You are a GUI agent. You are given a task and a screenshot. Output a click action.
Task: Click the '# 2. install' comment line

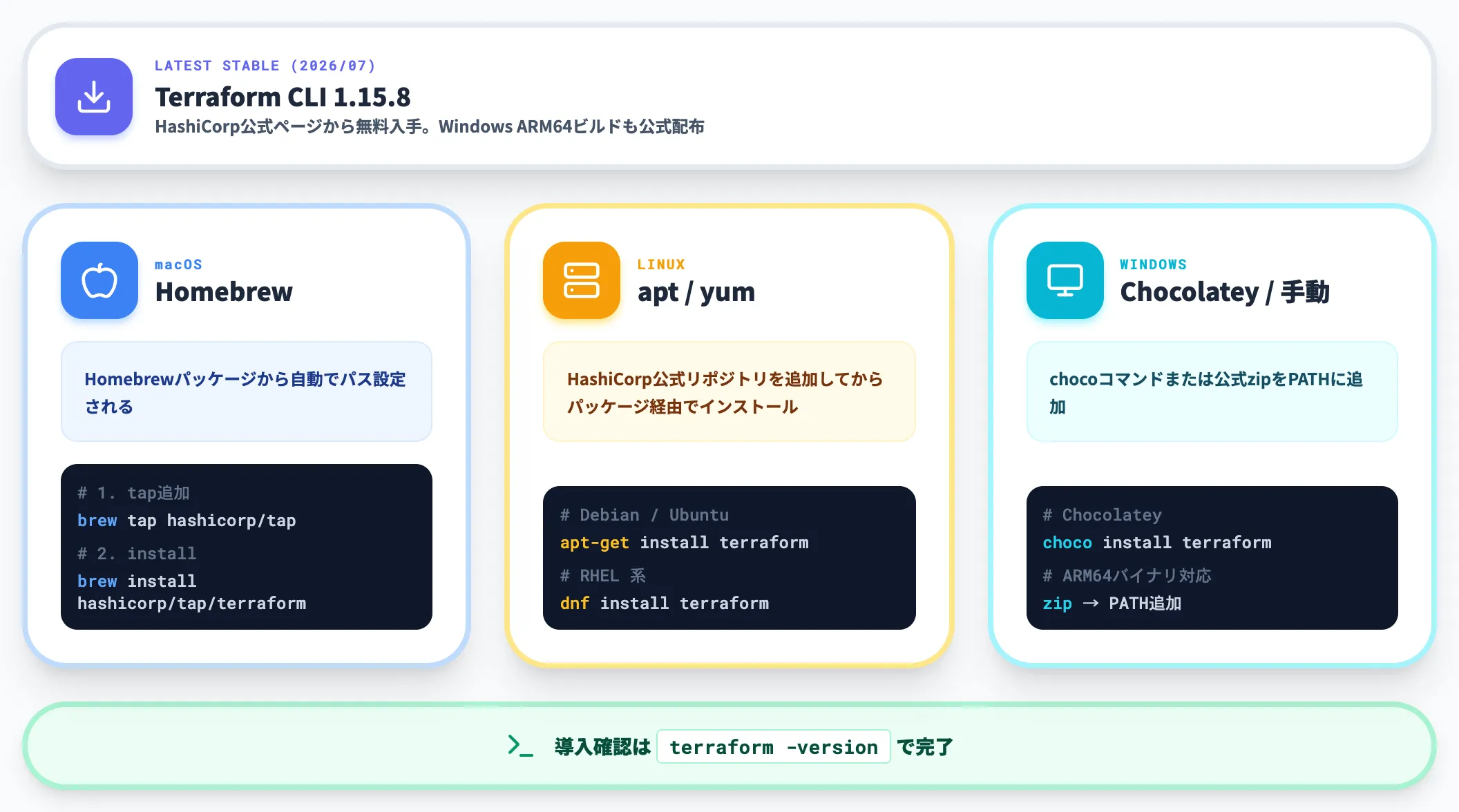137,554
